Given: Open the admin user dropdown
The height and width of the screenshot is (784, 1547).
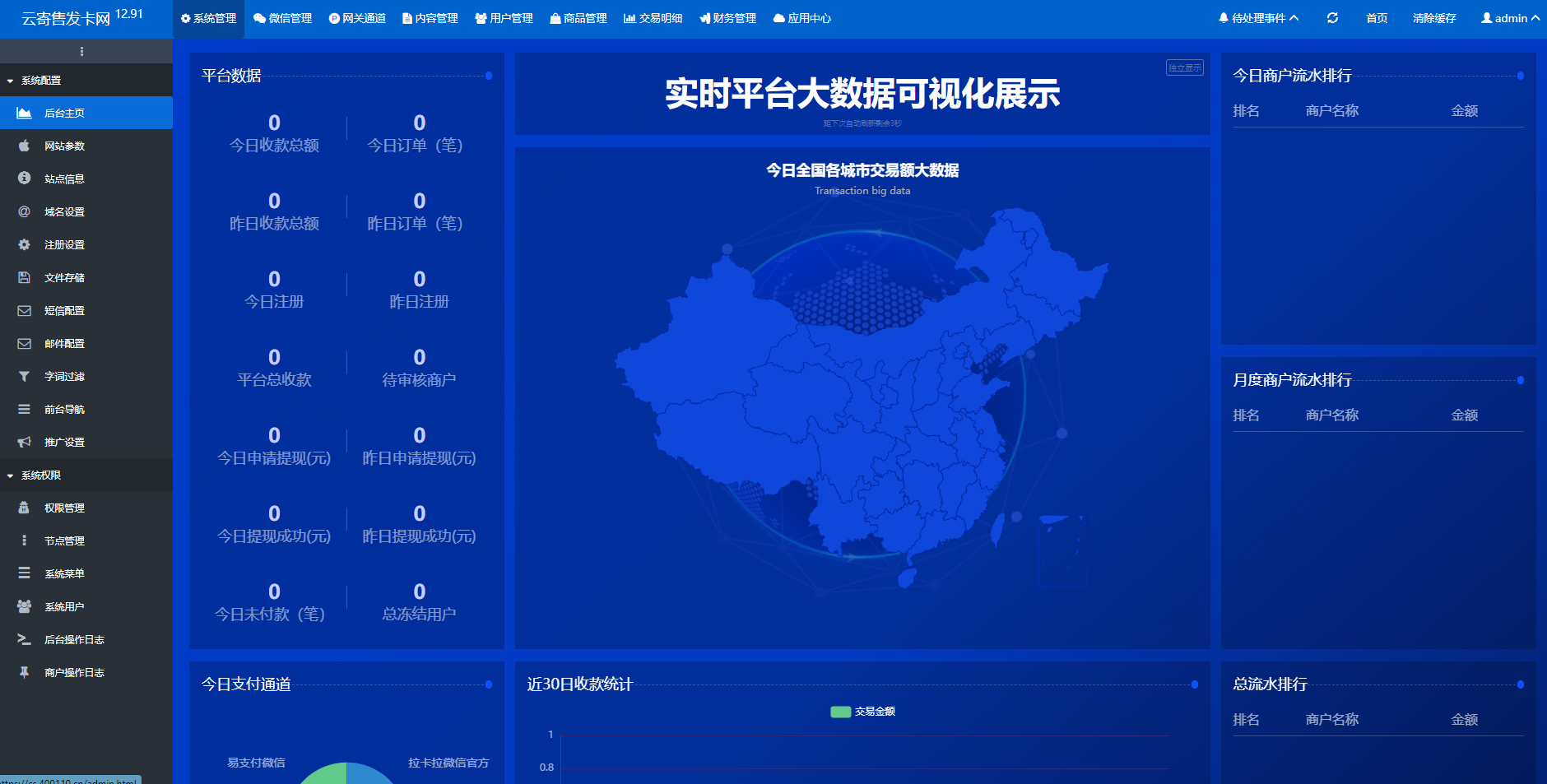Looking at the screenshot, I should 1510,18.
